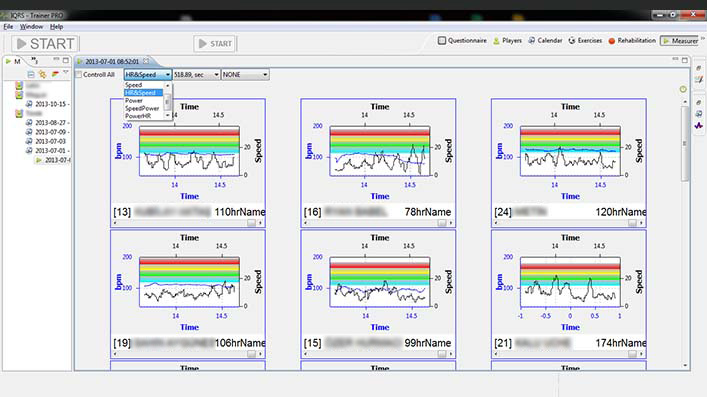
Task: Click the down arrow of the dropdown list scrollbar
Action: 168,115
